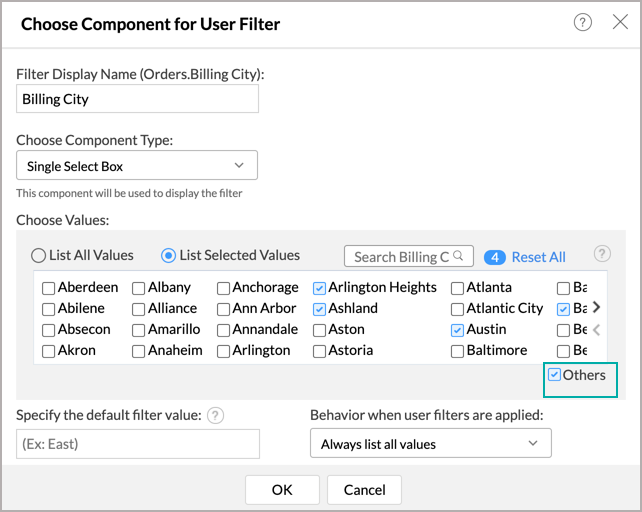Close the Choose Component dialog with X

[619, 22]
